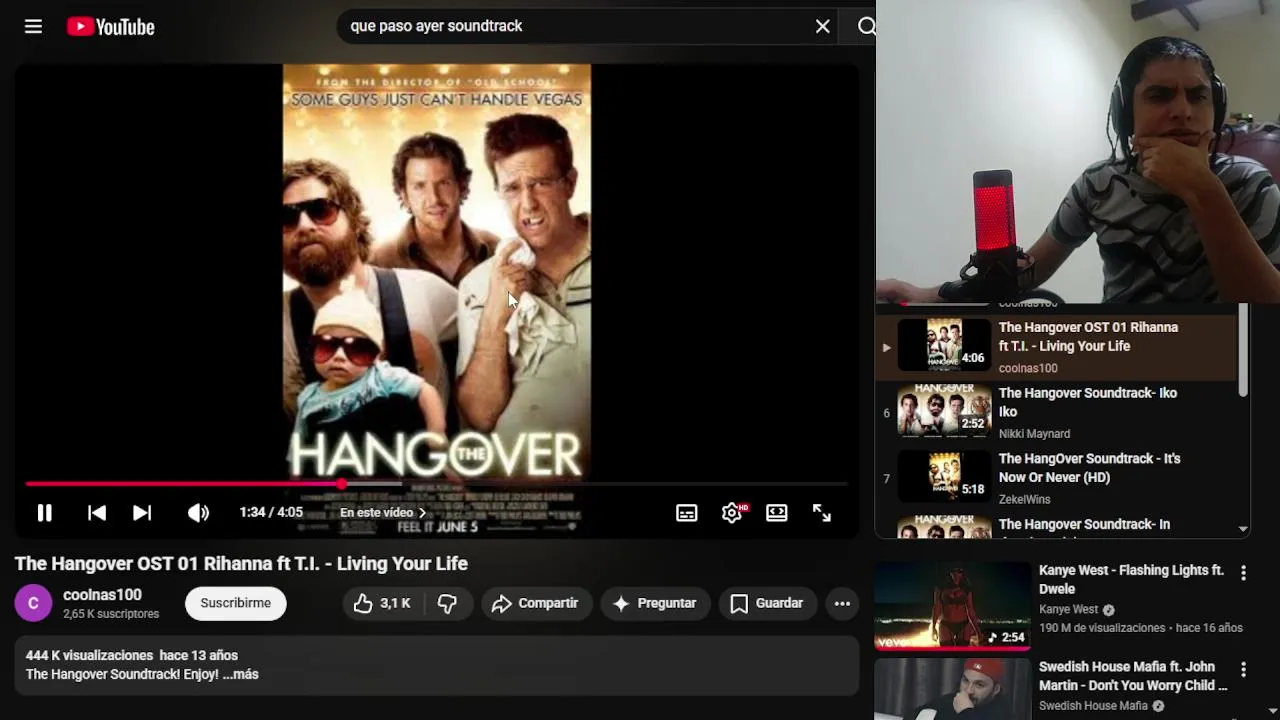
Task: Click the time display '1:34 / 4:05'
Action: point(271,513)
